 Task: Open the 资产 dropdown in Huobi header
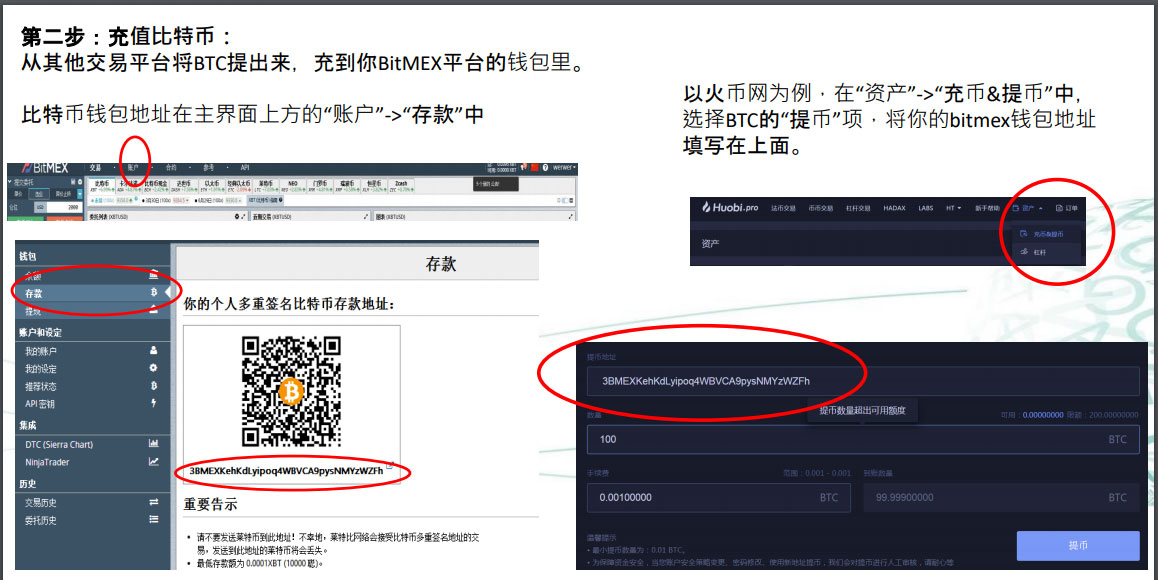click(1030, 208)
